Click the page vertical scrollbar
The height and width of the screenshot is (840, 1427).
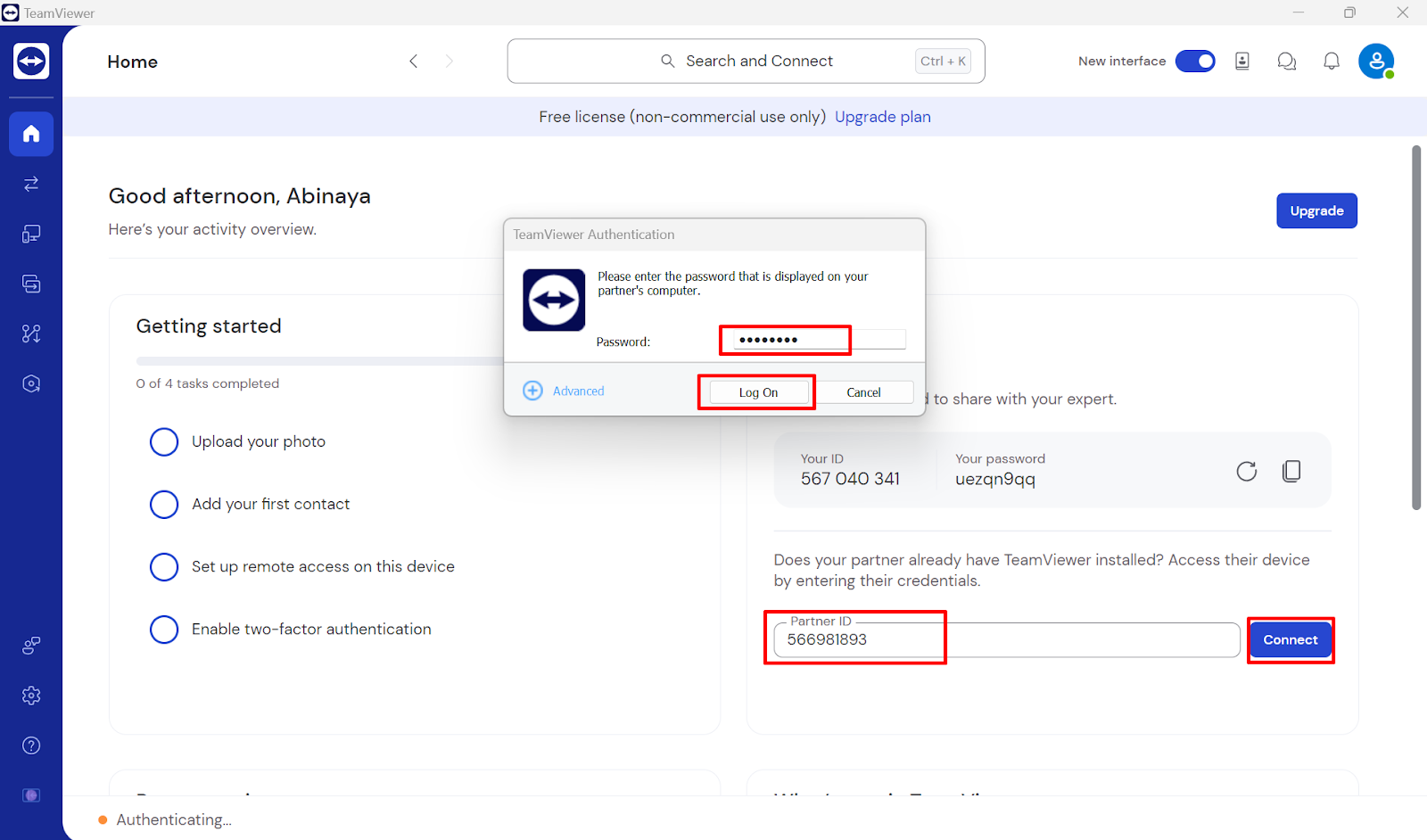coord(1416,327)
